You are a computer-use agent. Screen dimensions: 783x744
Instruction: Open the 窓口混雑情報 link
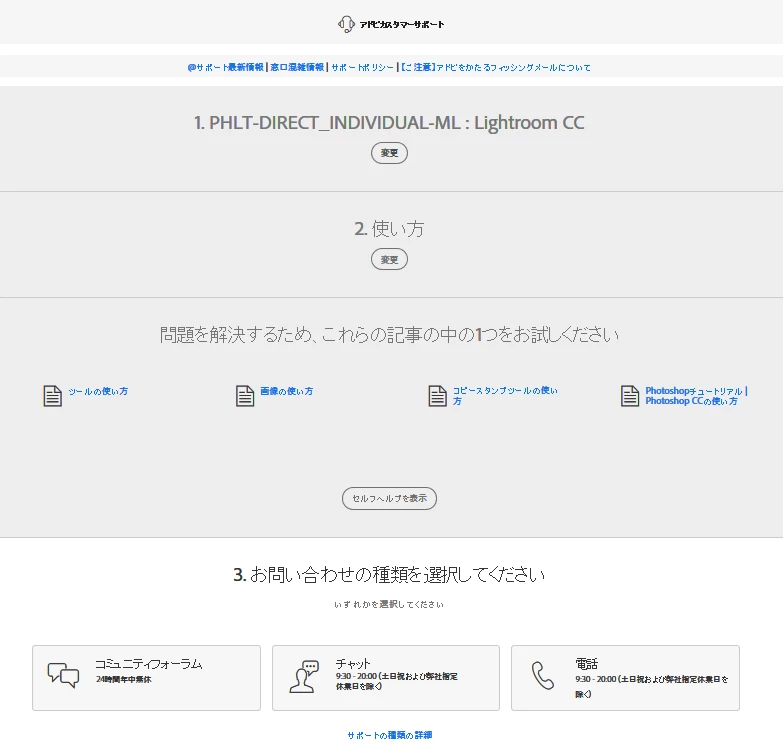[297, 67]
